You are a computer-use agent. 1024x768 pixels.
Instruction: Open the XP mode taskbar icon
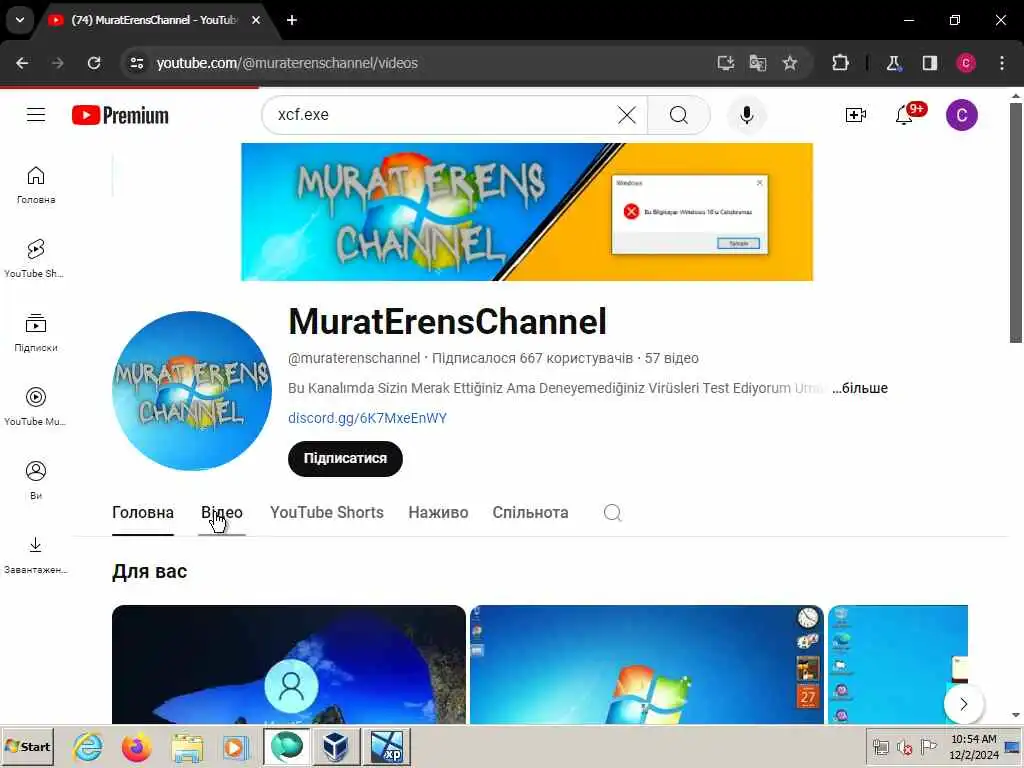click(387, 746)
